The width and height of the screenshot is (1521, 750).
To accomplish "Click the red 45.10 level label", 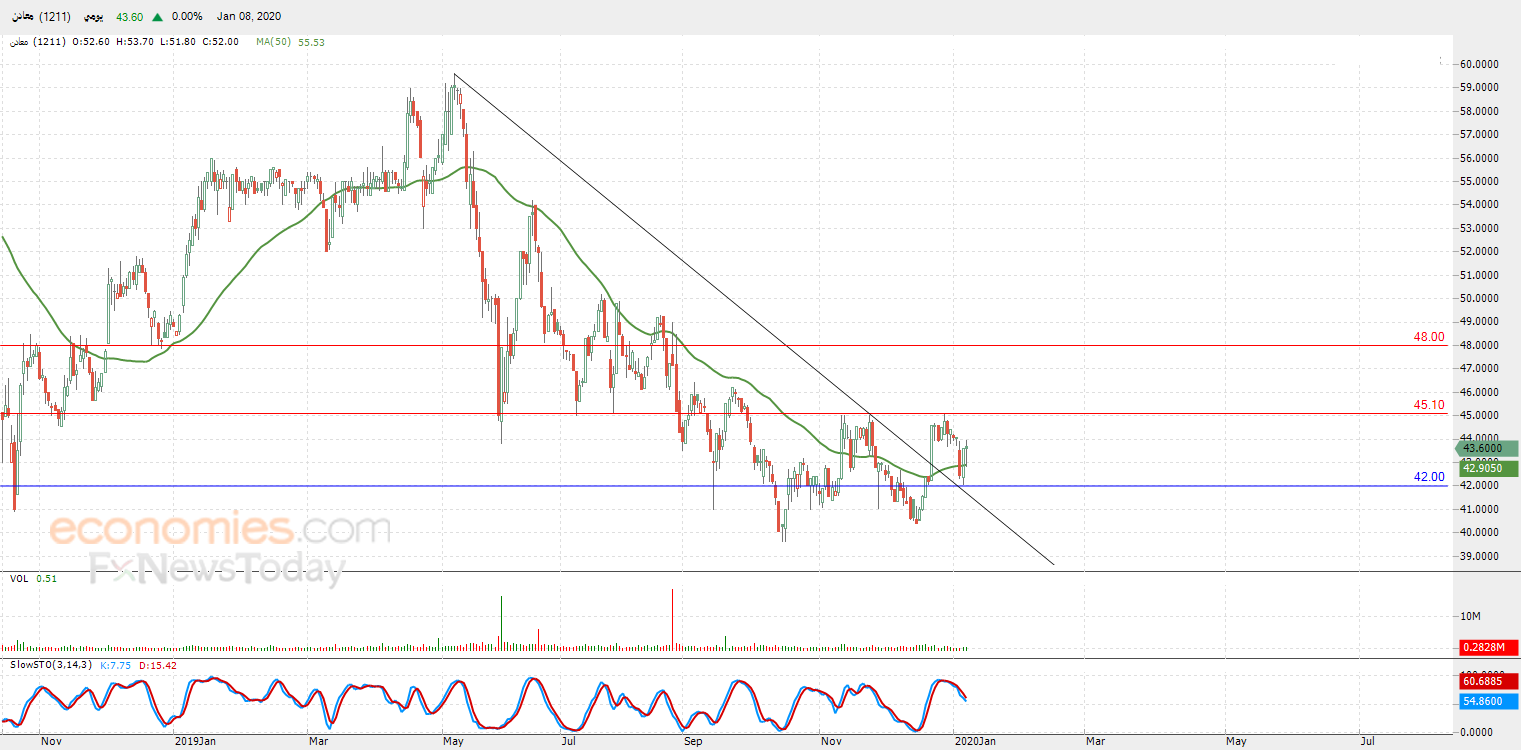I will tap(1429, 405).
